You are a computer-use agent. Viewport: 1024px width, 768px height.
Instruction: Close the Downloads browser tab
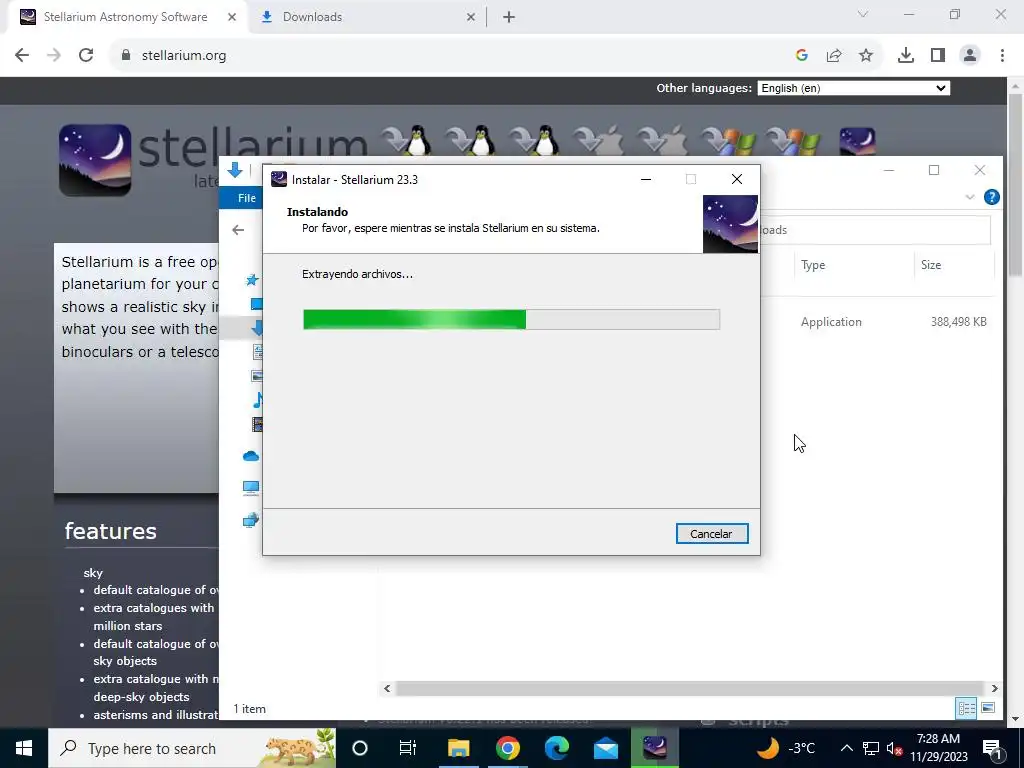[x=471, y=18]
